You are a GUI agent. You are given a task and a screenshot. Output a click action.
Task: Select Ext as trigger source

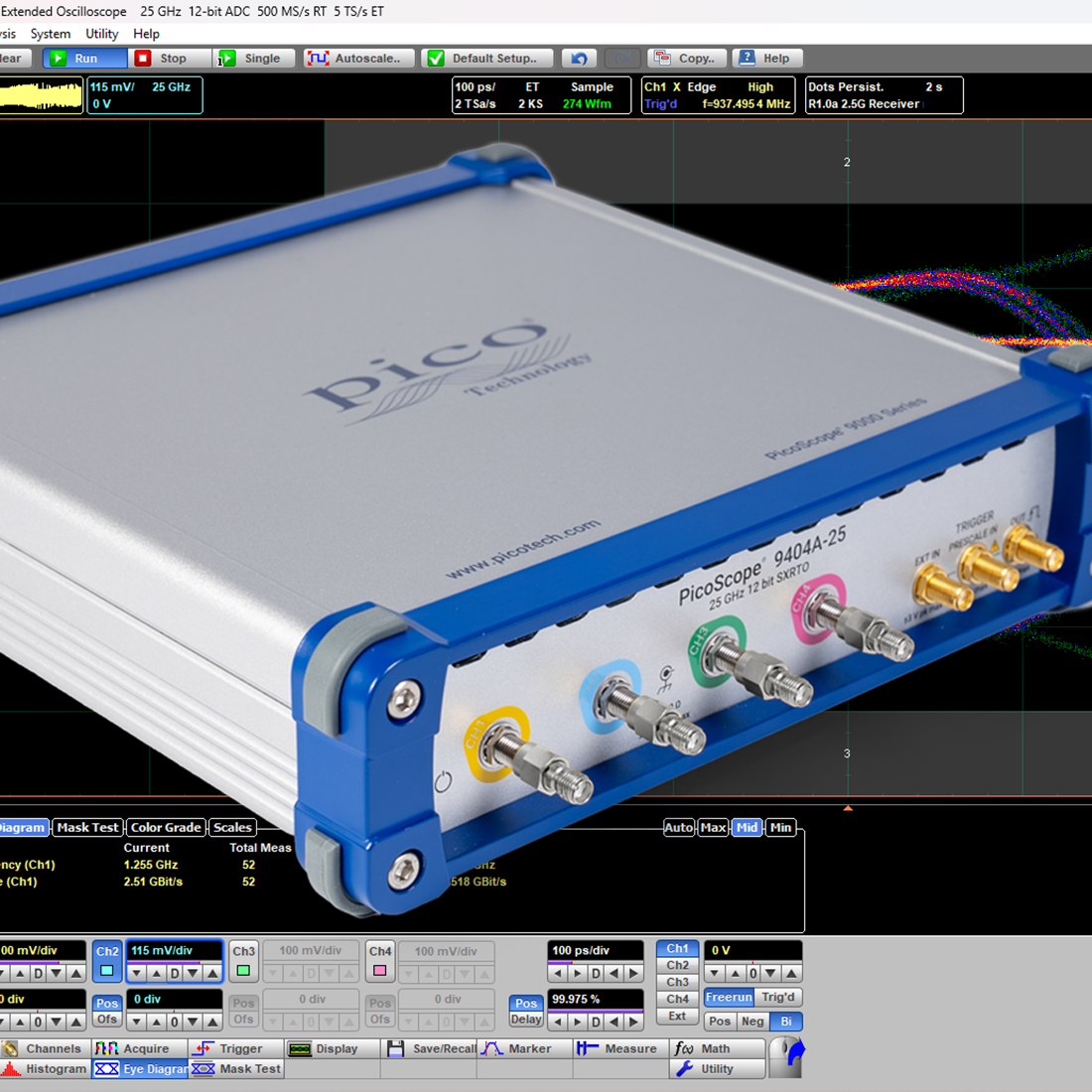[x=678, y=1017]
